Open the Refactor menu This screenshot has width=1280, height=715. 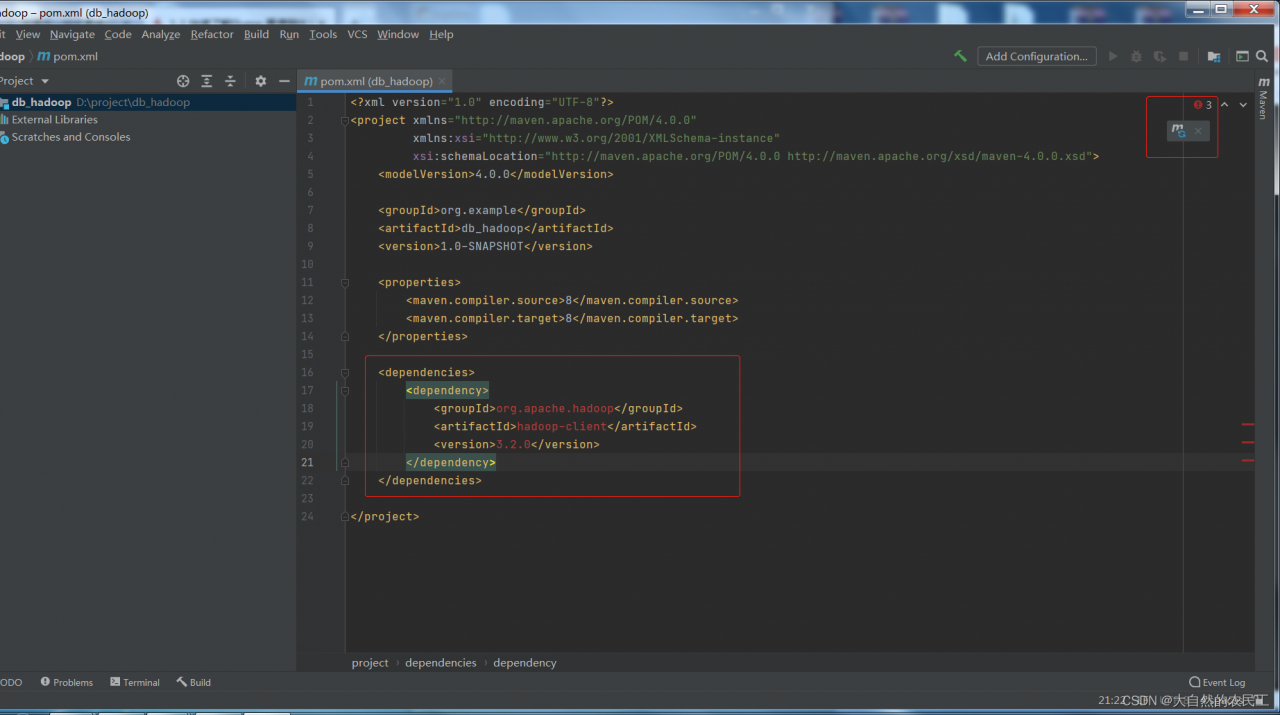212,34
